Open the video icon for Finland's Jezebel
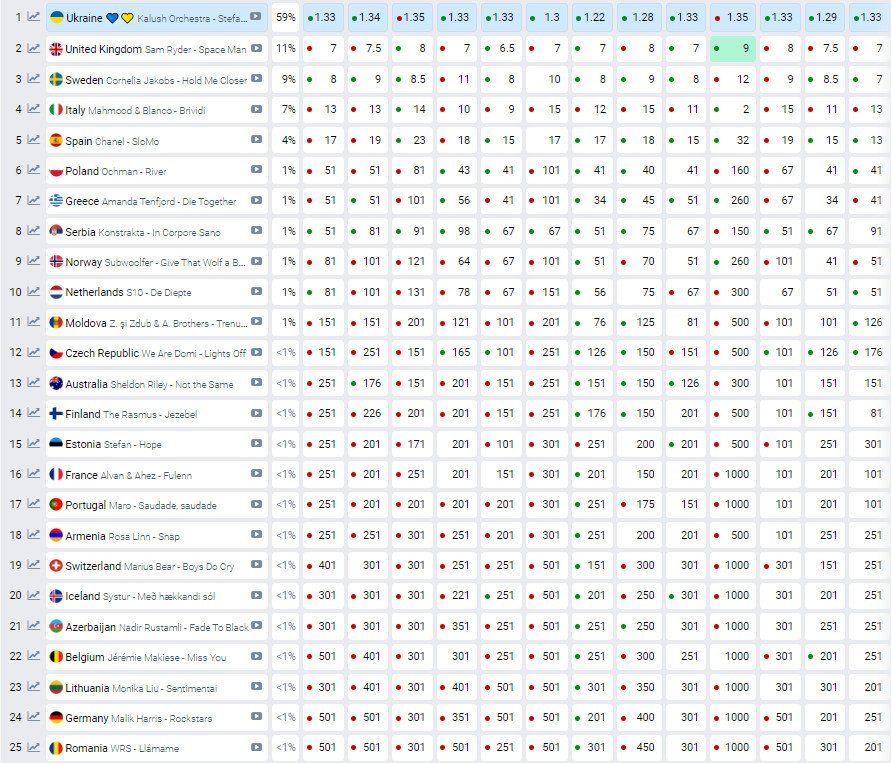 pos(256,413)
